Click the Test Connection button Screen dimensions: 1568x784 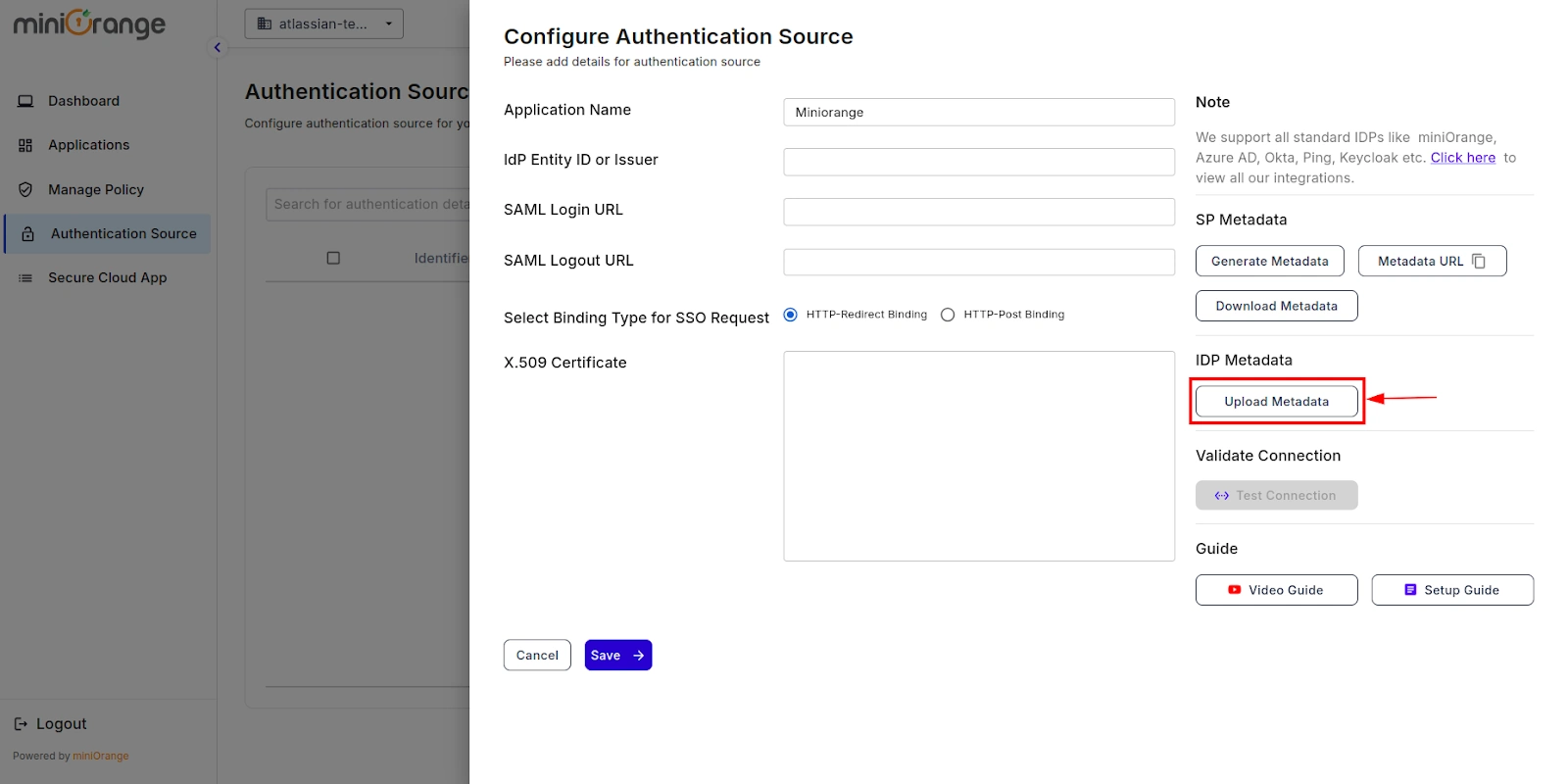click(1276, 496)
